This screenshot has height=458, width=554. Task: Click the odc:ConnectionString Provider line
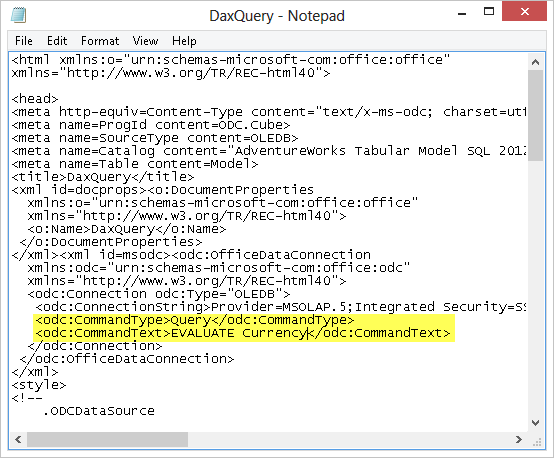coord(281,307)
